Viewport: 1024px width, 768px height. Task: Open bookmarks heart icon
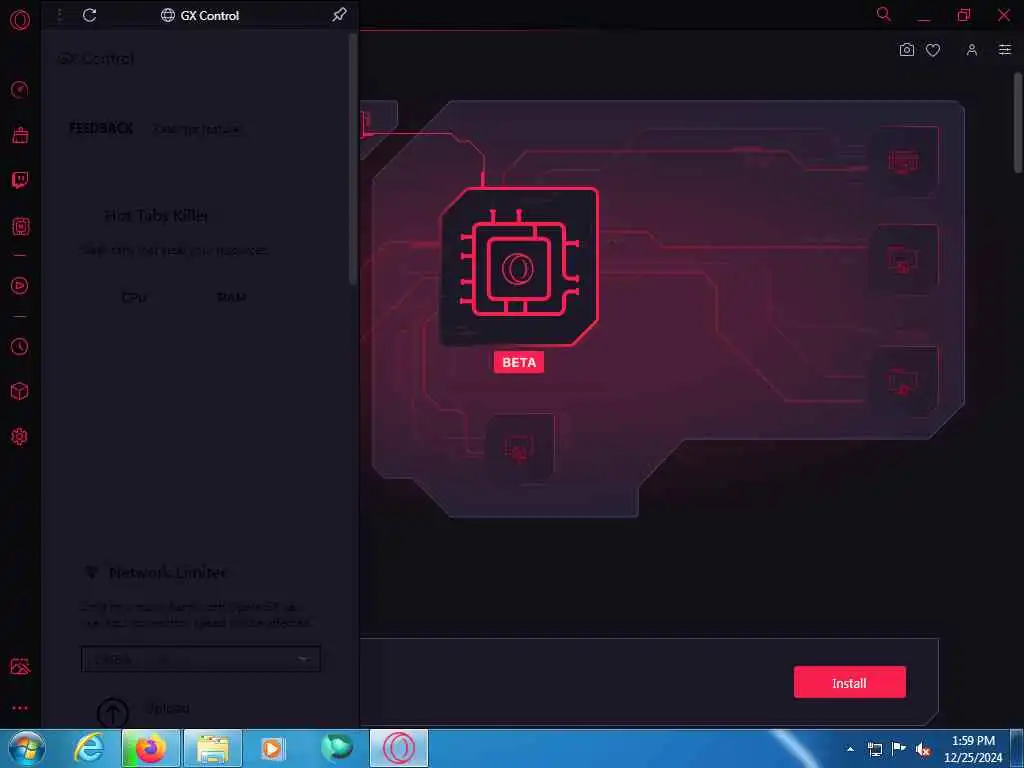coord(933,50)
